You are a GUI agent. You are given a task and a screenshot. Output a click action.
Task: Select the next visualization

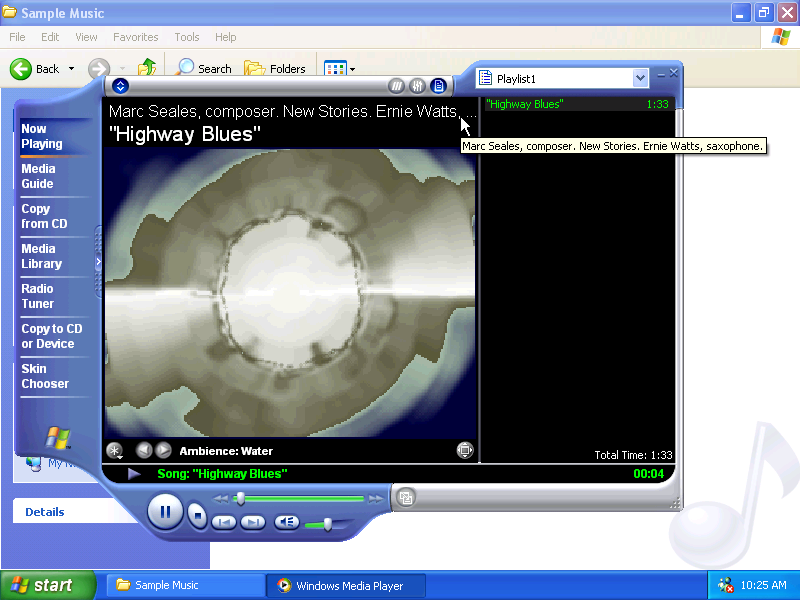tap(163, 450)
